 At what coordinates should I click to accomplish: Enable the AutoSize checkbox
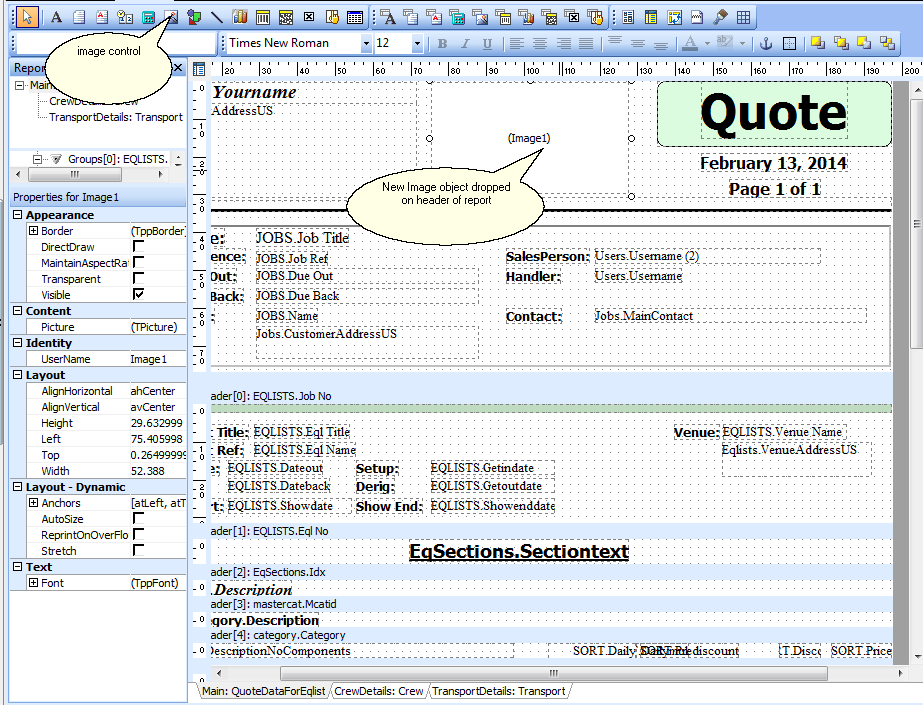[138, 519]
